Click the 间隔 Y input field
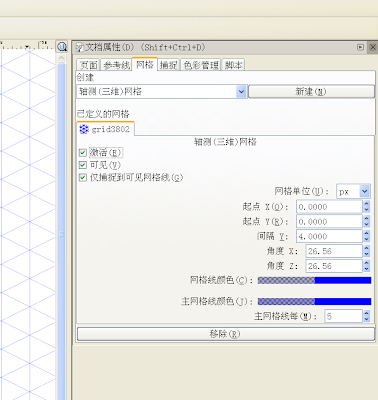Screen dimensions: 378x400 pos(329,236)
